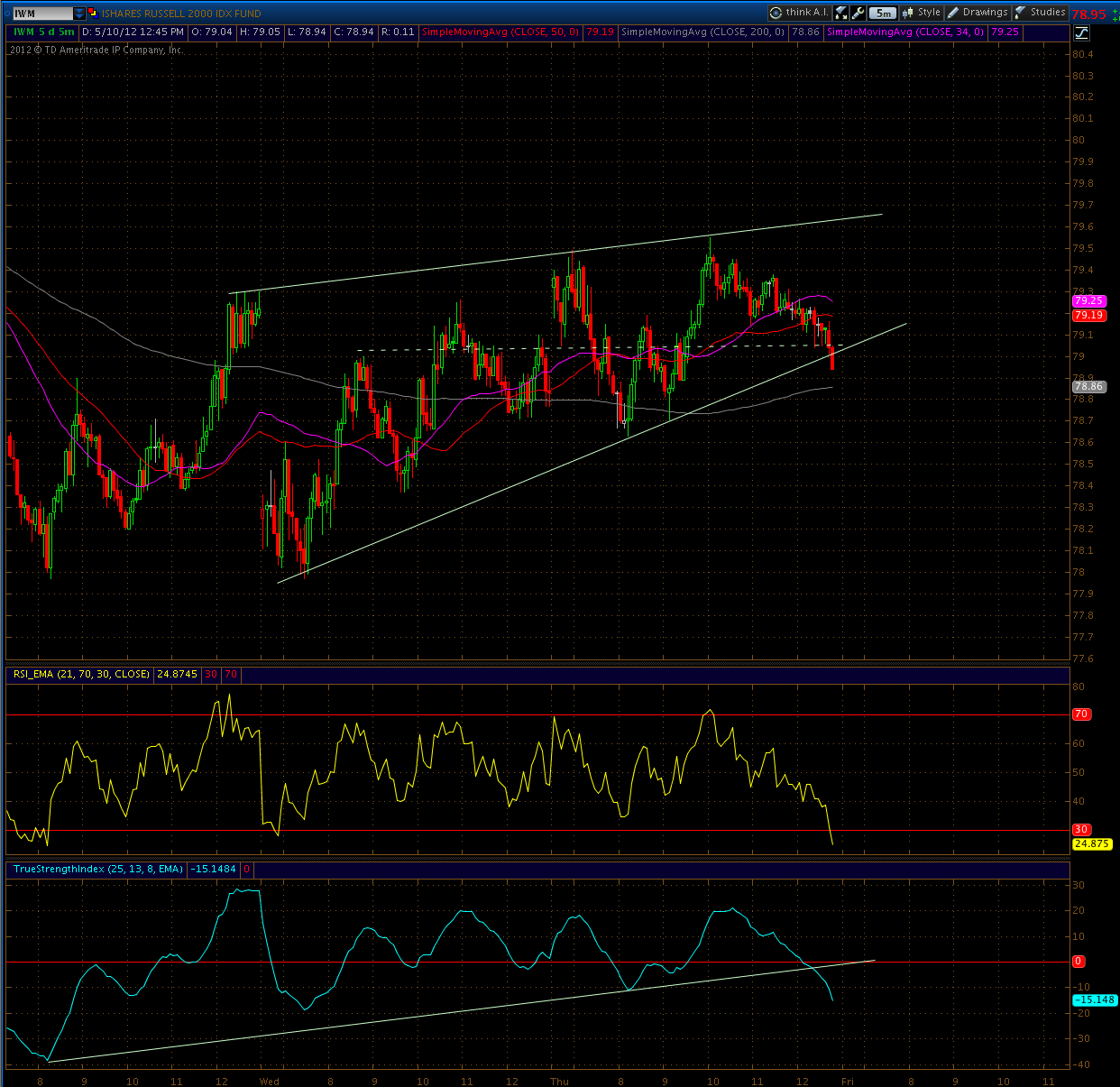
Task: Click the last price 78.95 readout
Action: [1088, 14]
